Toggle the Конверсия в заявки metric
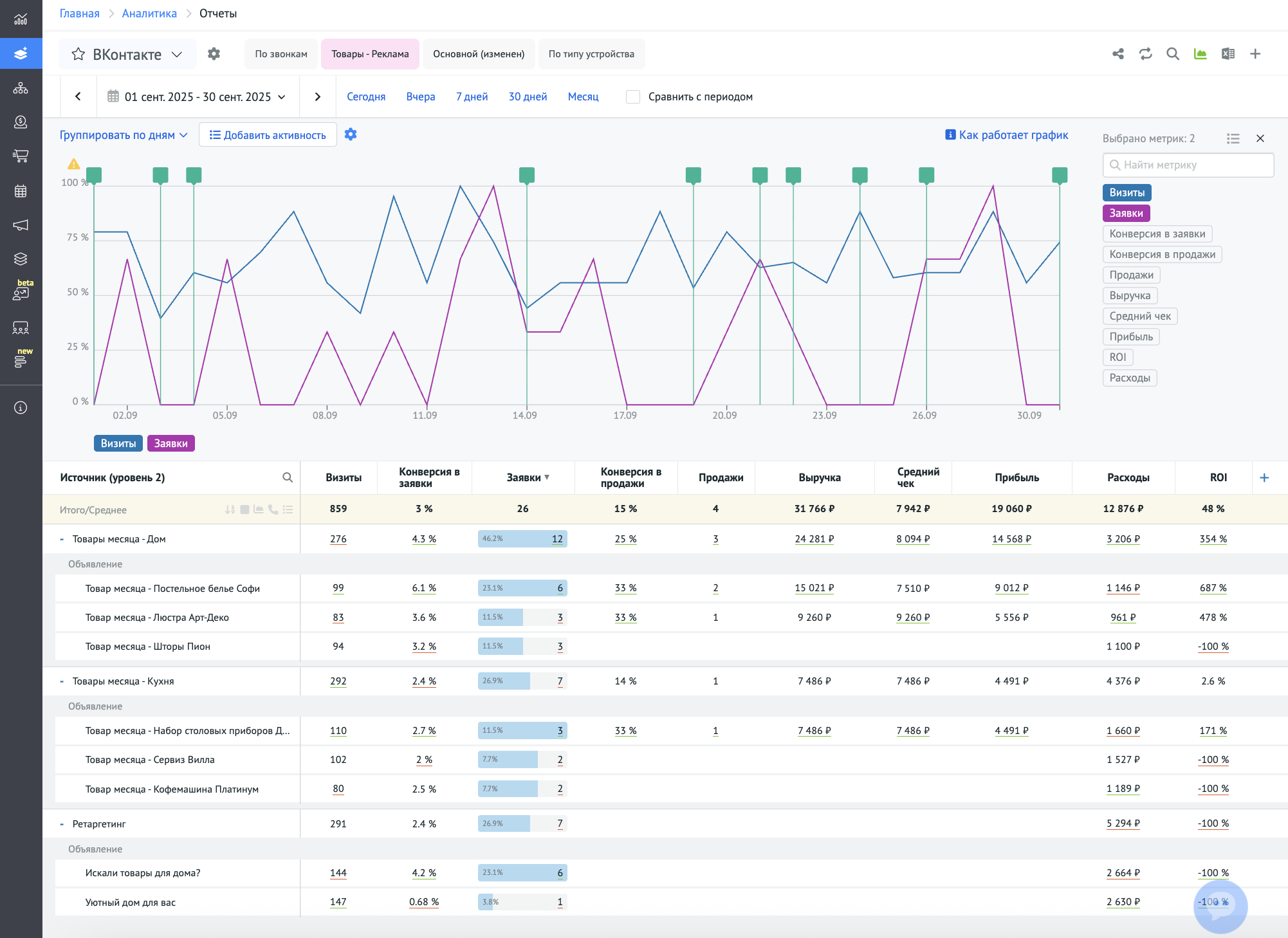The width and height of the screenshot is (1288, 938). coord(1157,234)
